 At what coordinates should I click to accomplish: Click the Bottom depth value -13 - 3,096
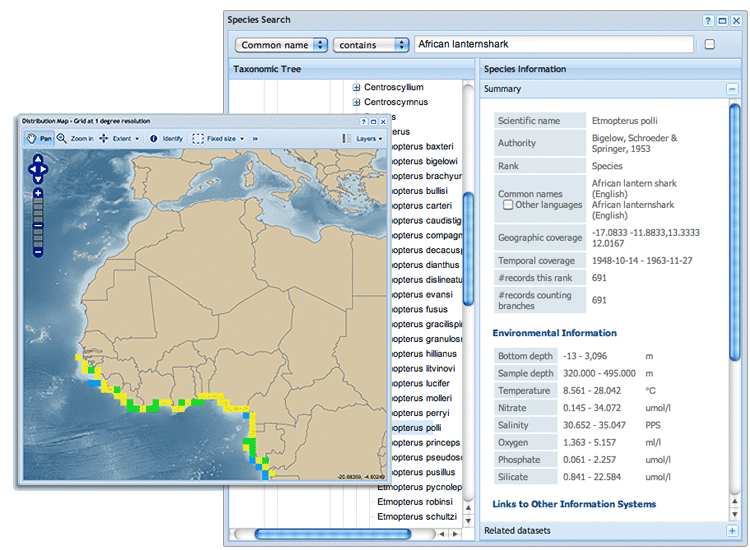pos(585,356)
